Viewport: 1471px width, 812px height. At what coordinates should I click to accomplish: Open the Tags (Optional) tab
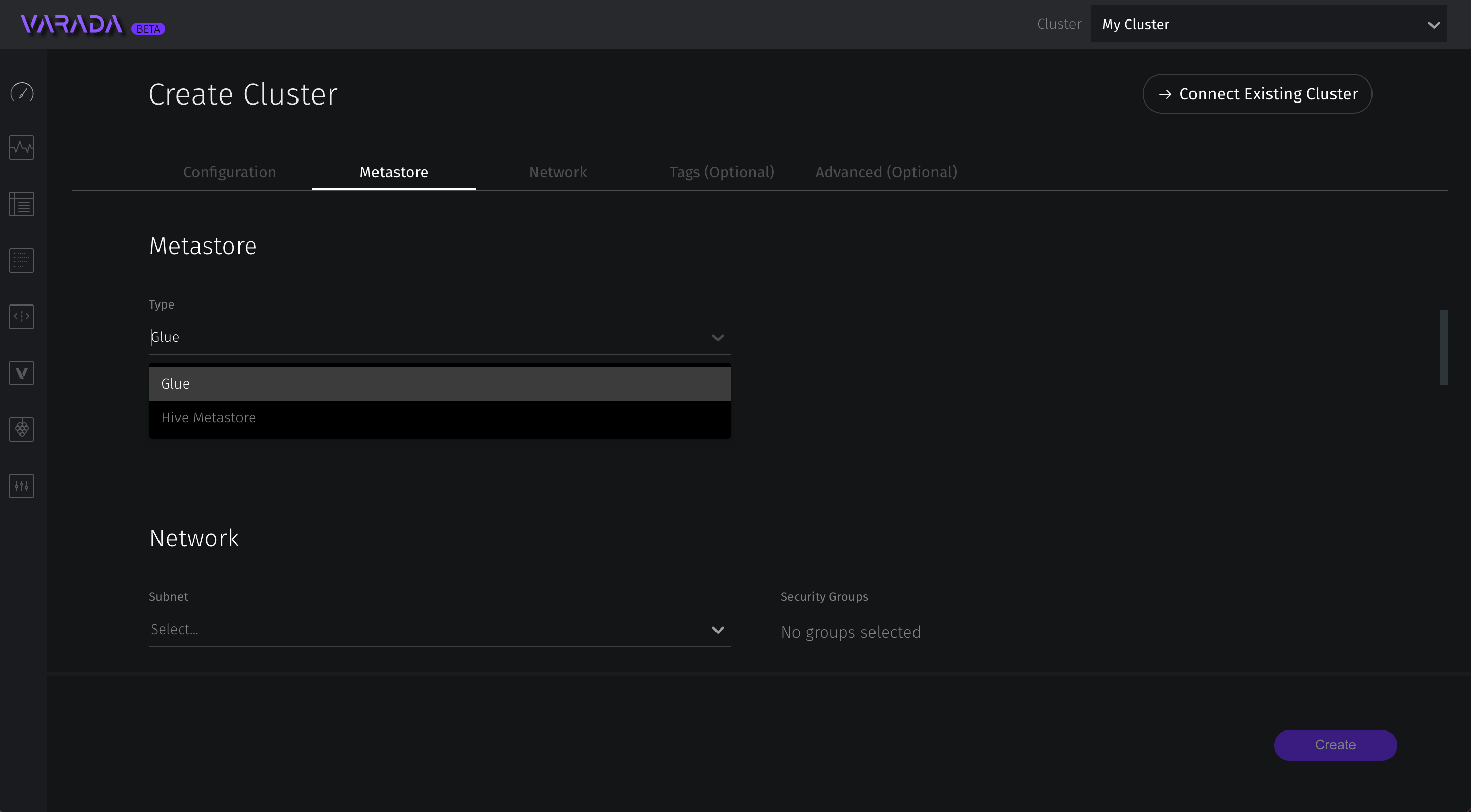(x=721, y=172)
